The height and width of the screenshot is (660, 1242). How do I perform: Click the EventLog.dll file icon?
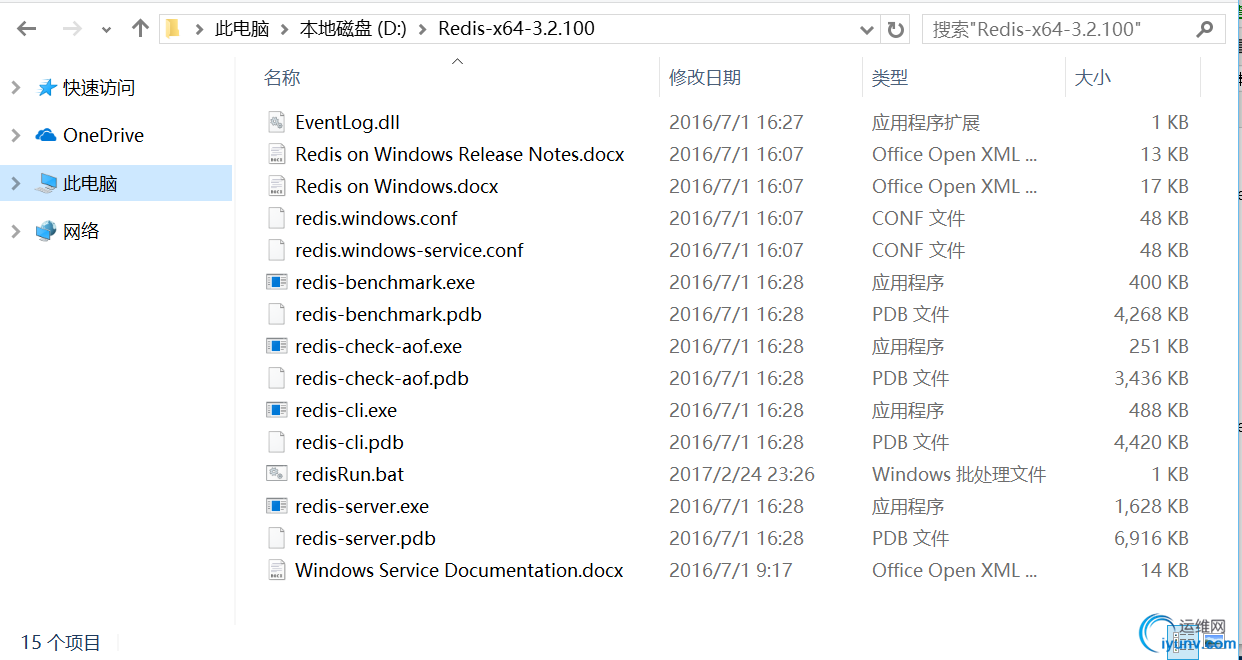point(277,122)
